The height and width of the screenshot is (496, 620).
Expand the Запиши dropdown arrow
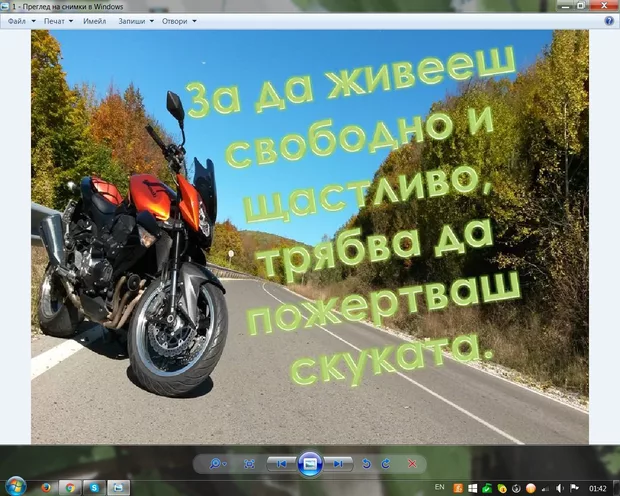click(x=151, y=21)
